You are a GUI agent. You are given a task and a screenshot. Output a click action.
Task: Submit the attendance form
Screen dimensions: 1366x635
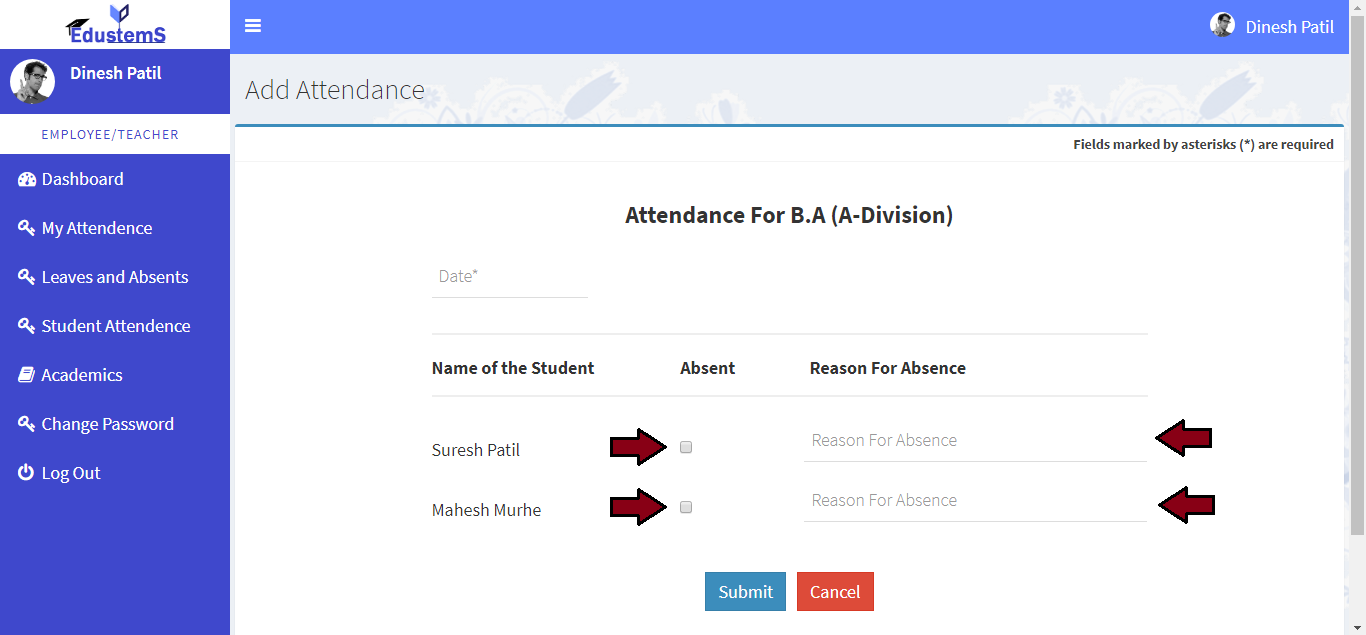coord(745,592)
